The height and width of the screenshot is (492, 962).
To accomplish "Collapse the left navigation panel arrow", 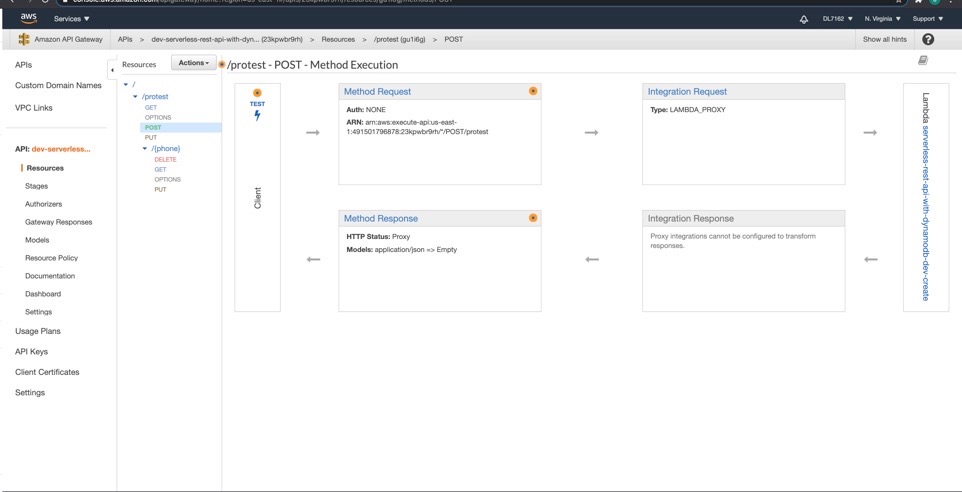I will pos(112,71).
